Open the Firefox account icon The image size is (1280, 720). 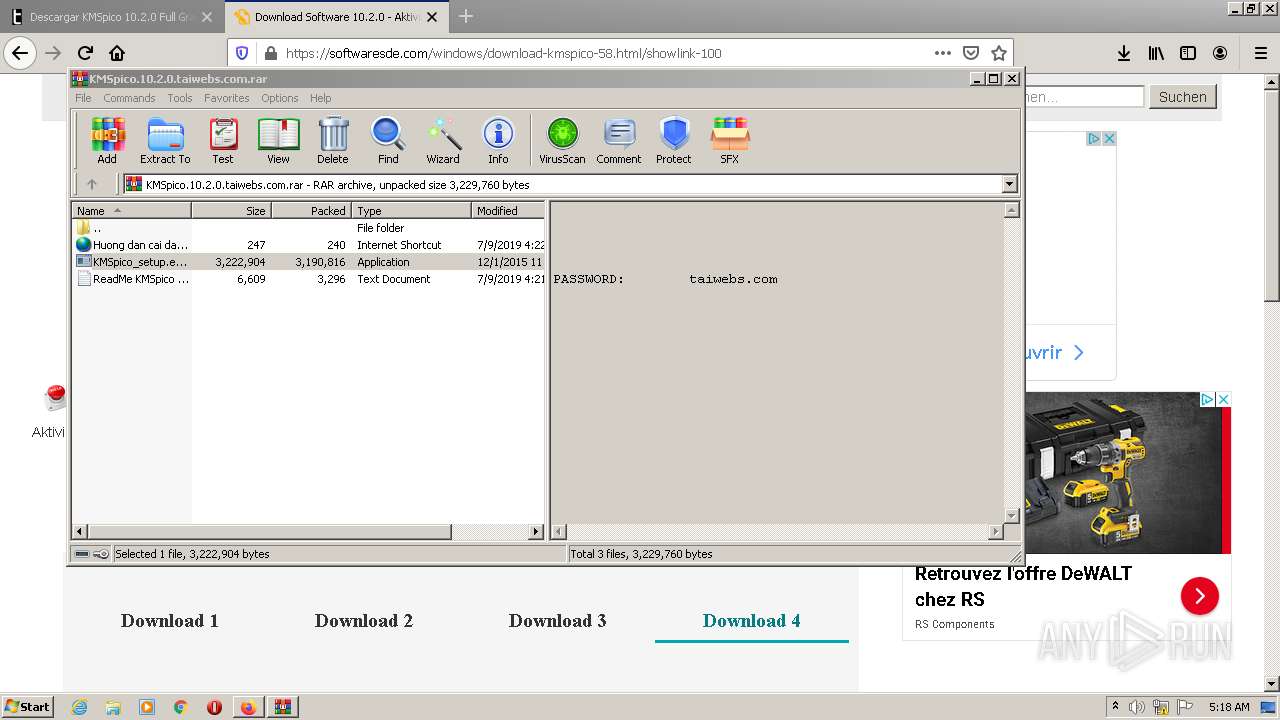(1220, 53)
